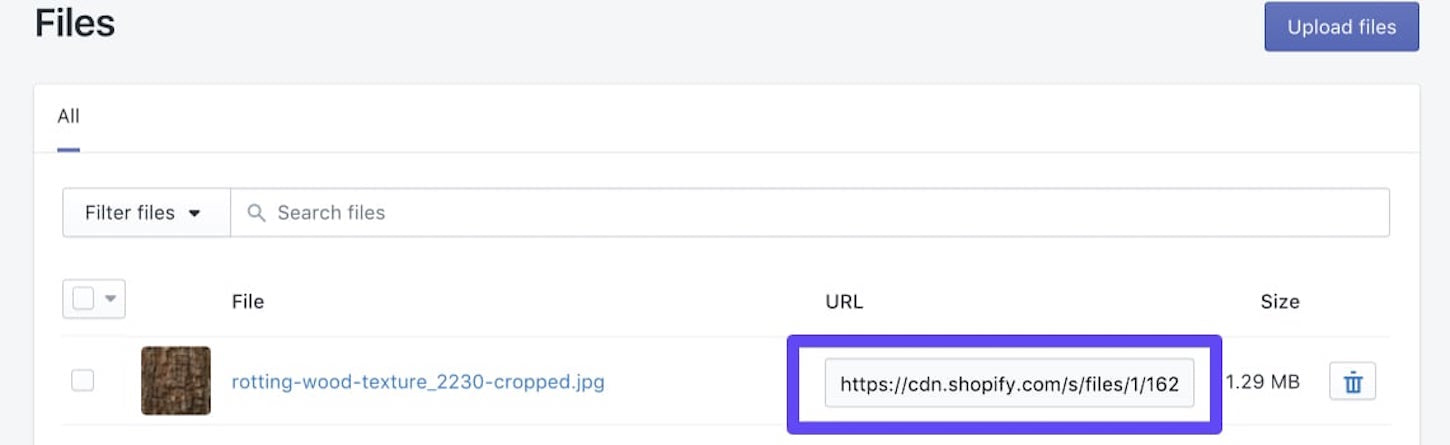Delete the rotting-wood-texture file with trash icon
Image resolution: width=1450 pixels, height=445 pixels.
tap(1352, 382)
